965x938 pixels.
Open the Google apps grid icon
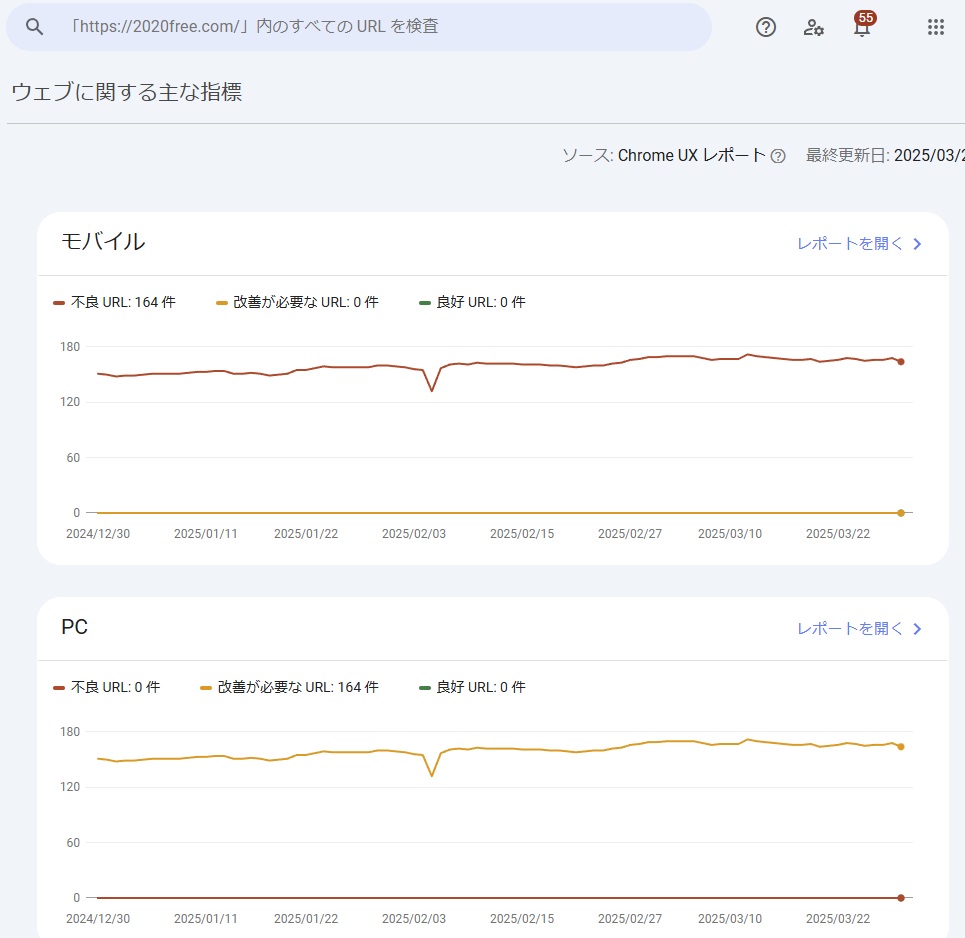[x=935, y=27]
